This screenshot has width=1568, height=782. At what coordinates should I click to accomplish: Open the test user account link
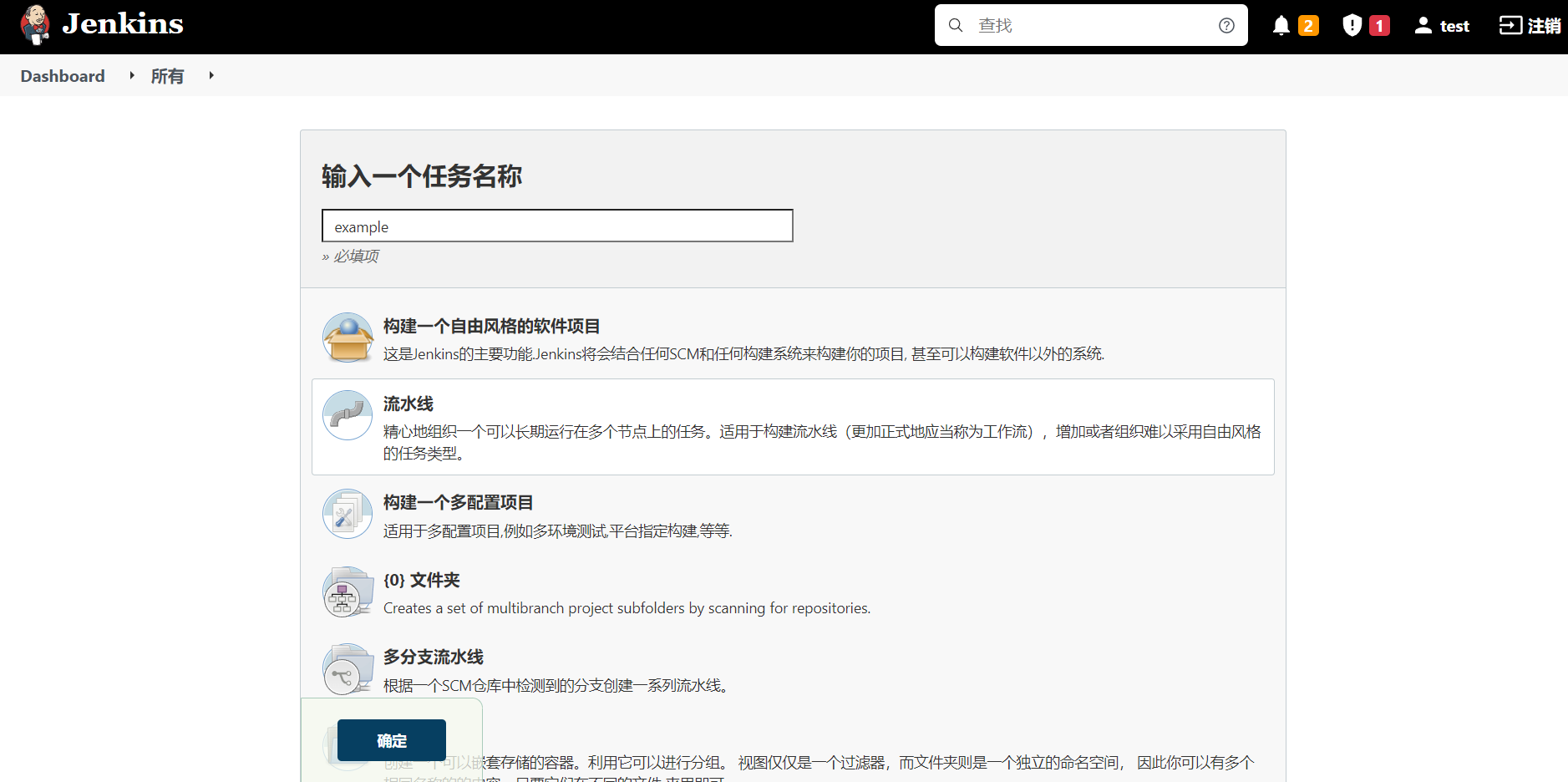1454,26
